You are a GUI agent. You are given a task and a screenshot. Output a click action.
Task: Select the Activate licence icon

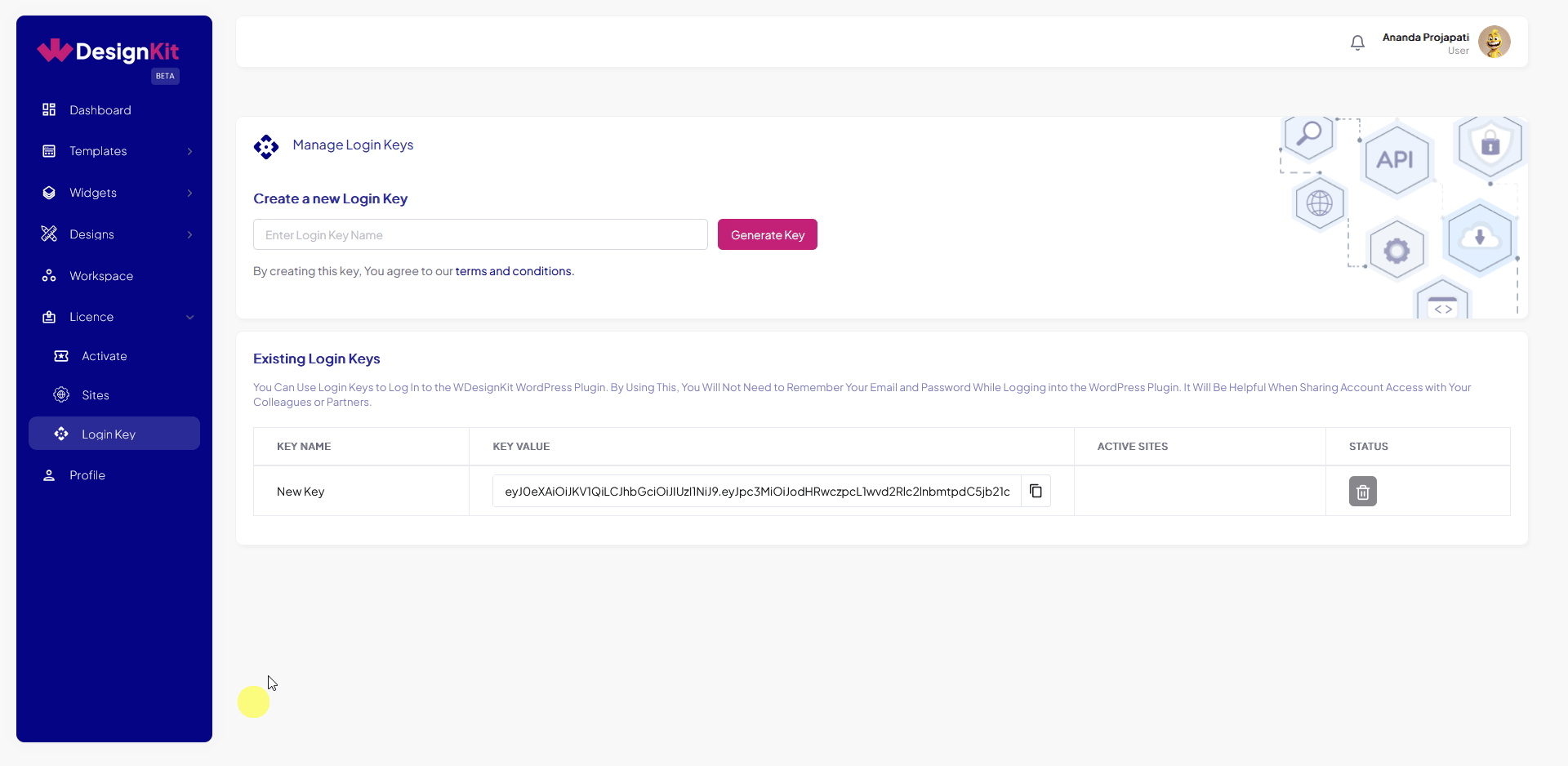coord(60,356)
